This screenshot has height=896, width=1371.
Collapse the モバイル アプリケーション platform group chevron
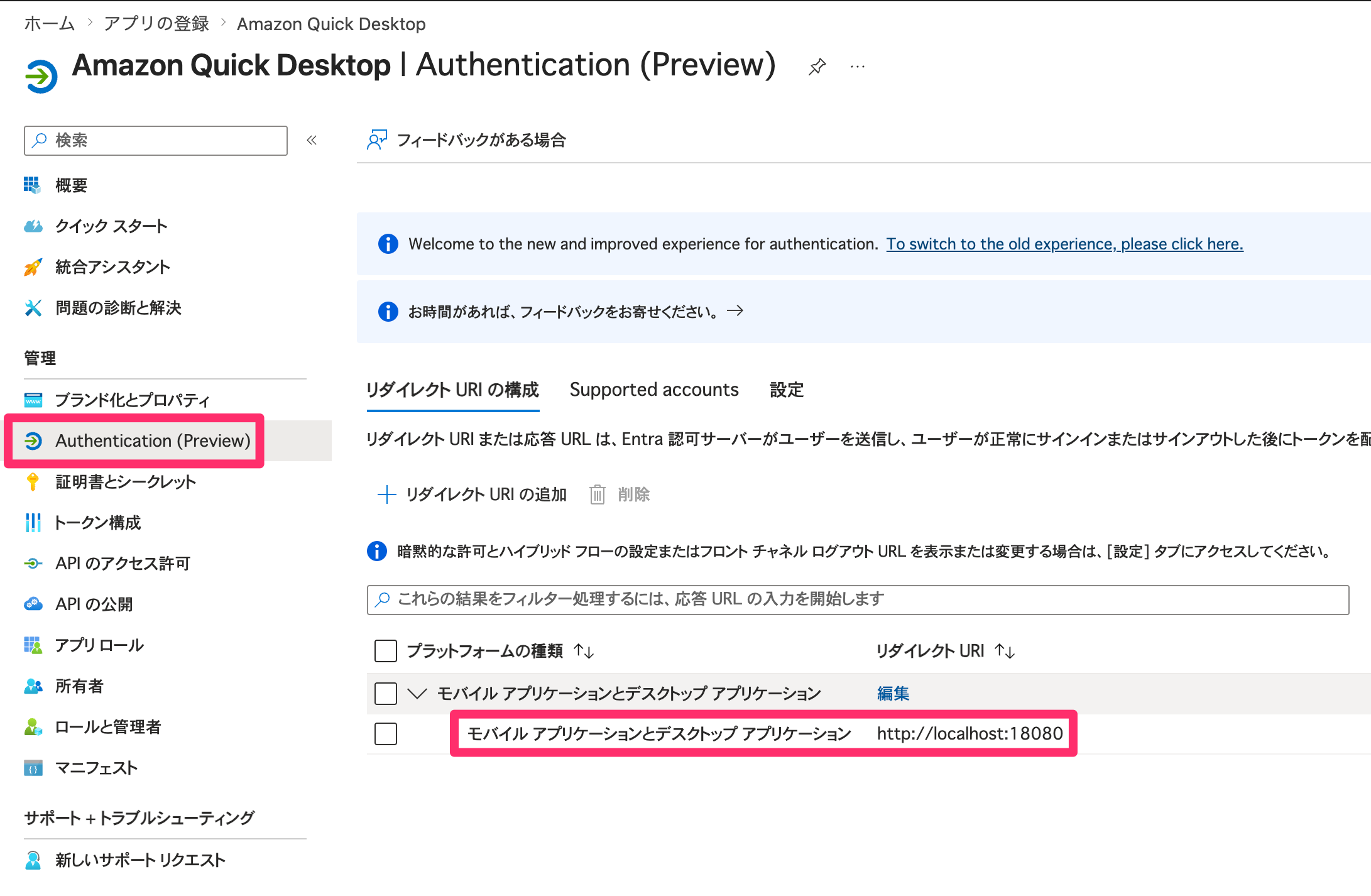tap(417, 694)
